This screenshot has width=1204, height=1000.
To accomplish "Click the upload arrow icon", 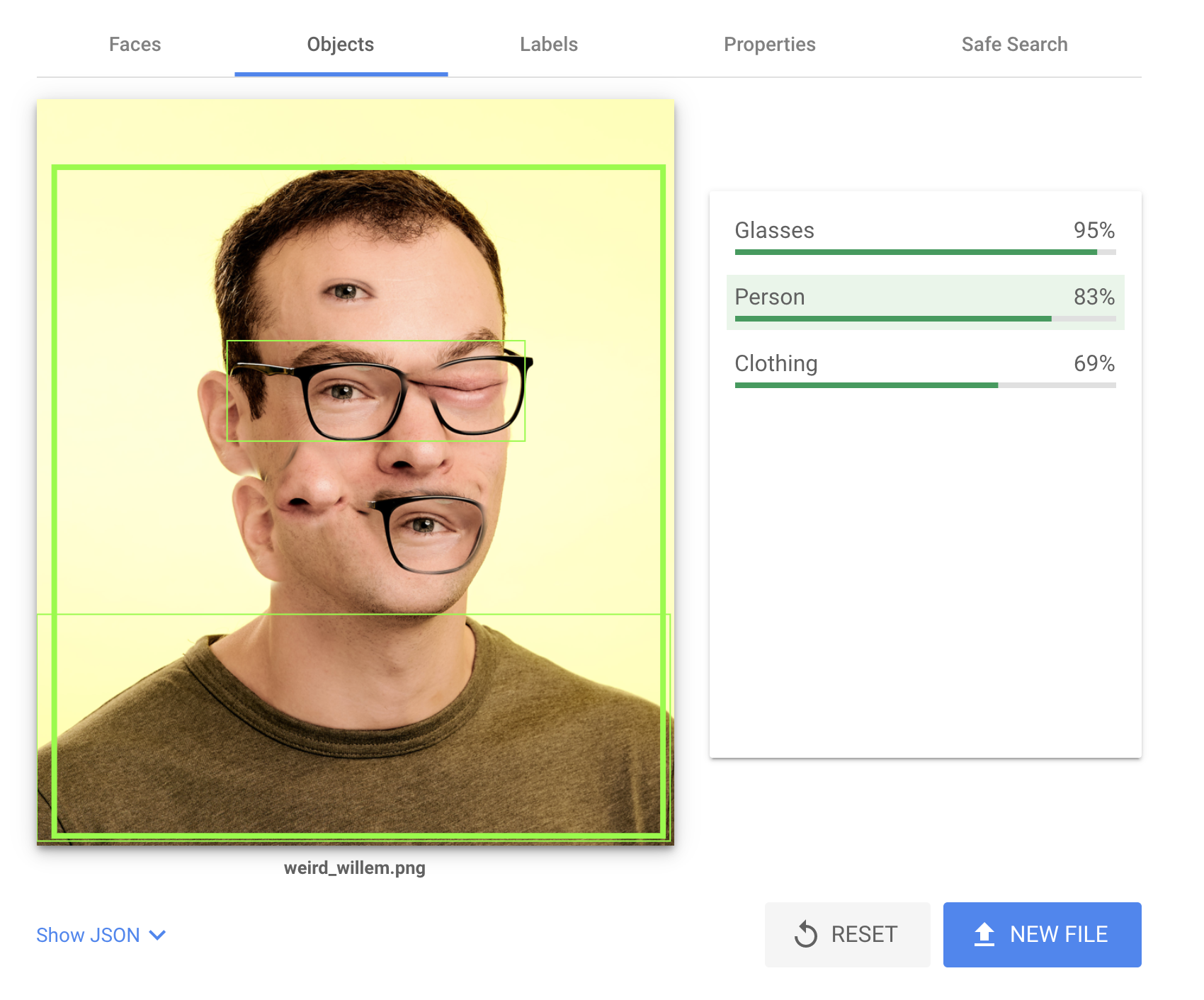I will pyautogui.click(x=984, y=934).
